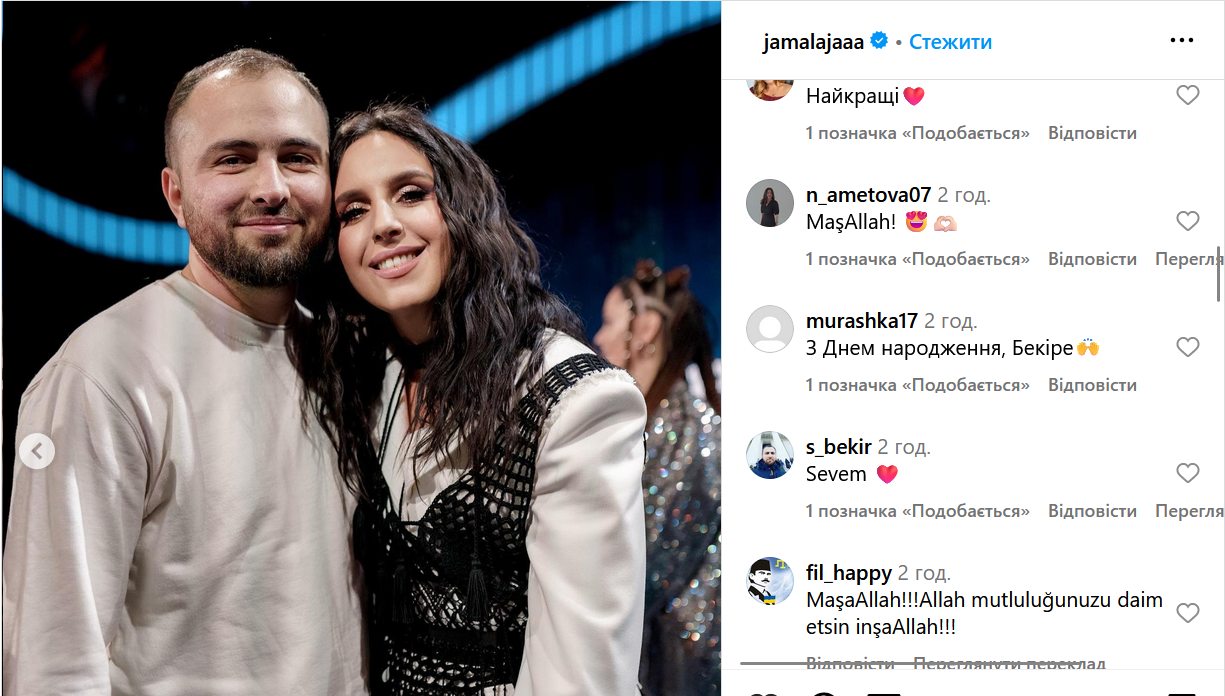
Task: Open n_ametova07's profile avatar
Action: point(770,203)
